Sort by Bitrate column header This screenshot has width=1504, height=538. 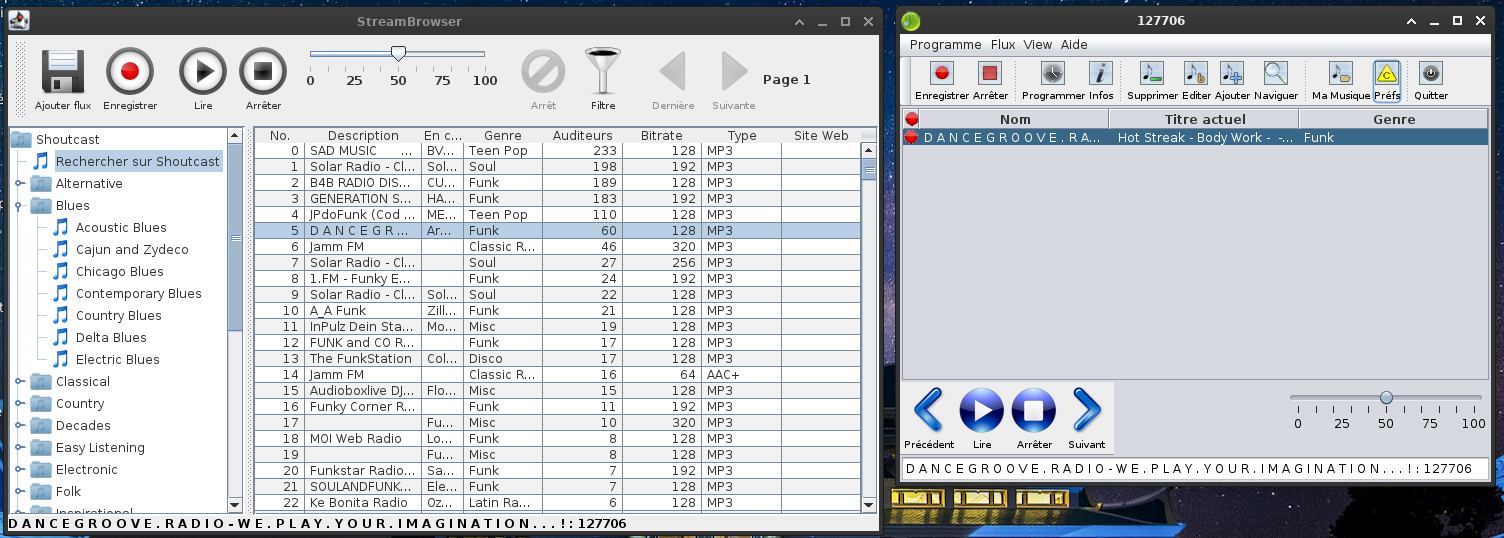point(661,136)
